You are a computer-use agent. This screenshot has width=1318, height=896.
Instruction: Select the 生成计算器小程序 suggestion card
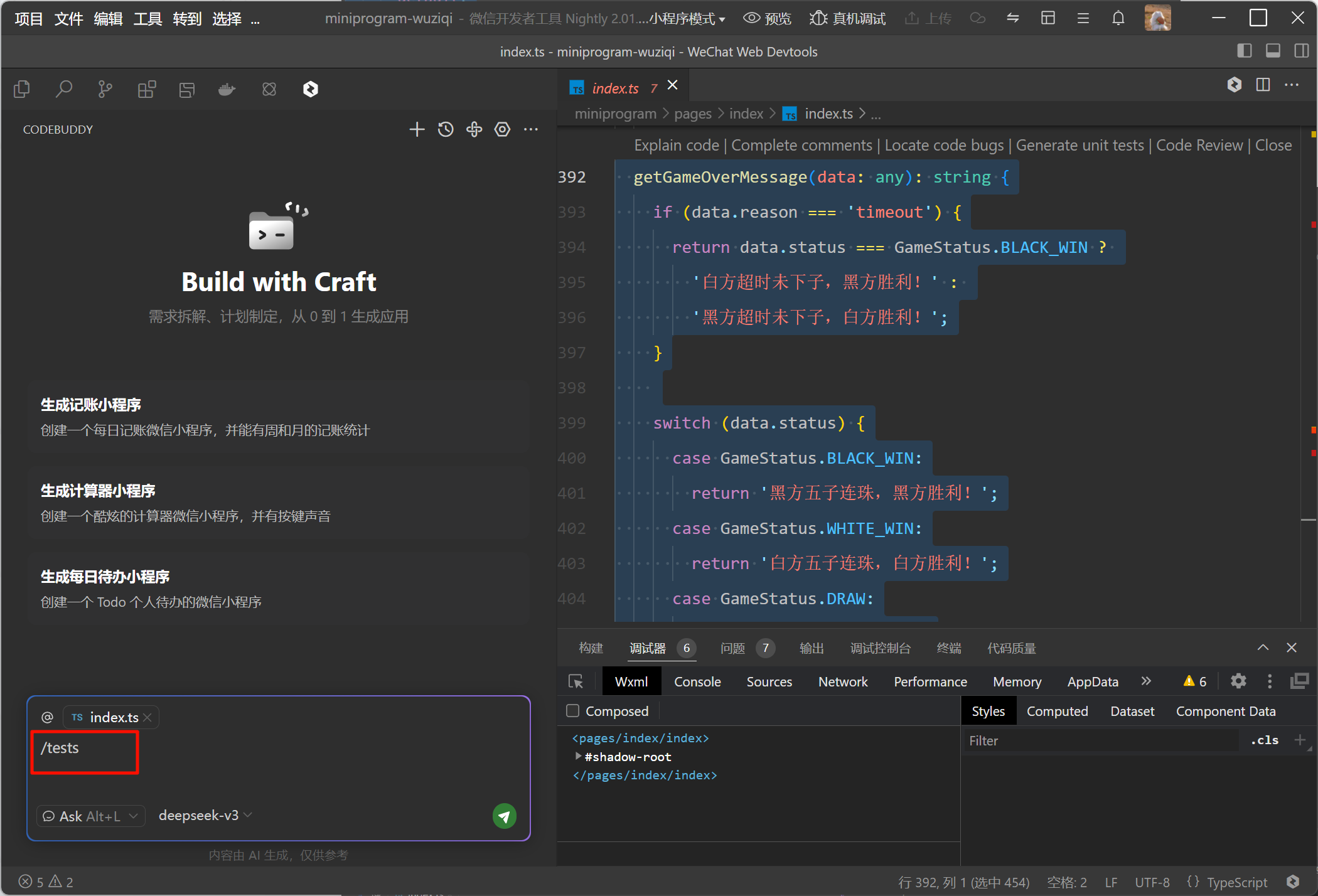click(x=279, y=503)
